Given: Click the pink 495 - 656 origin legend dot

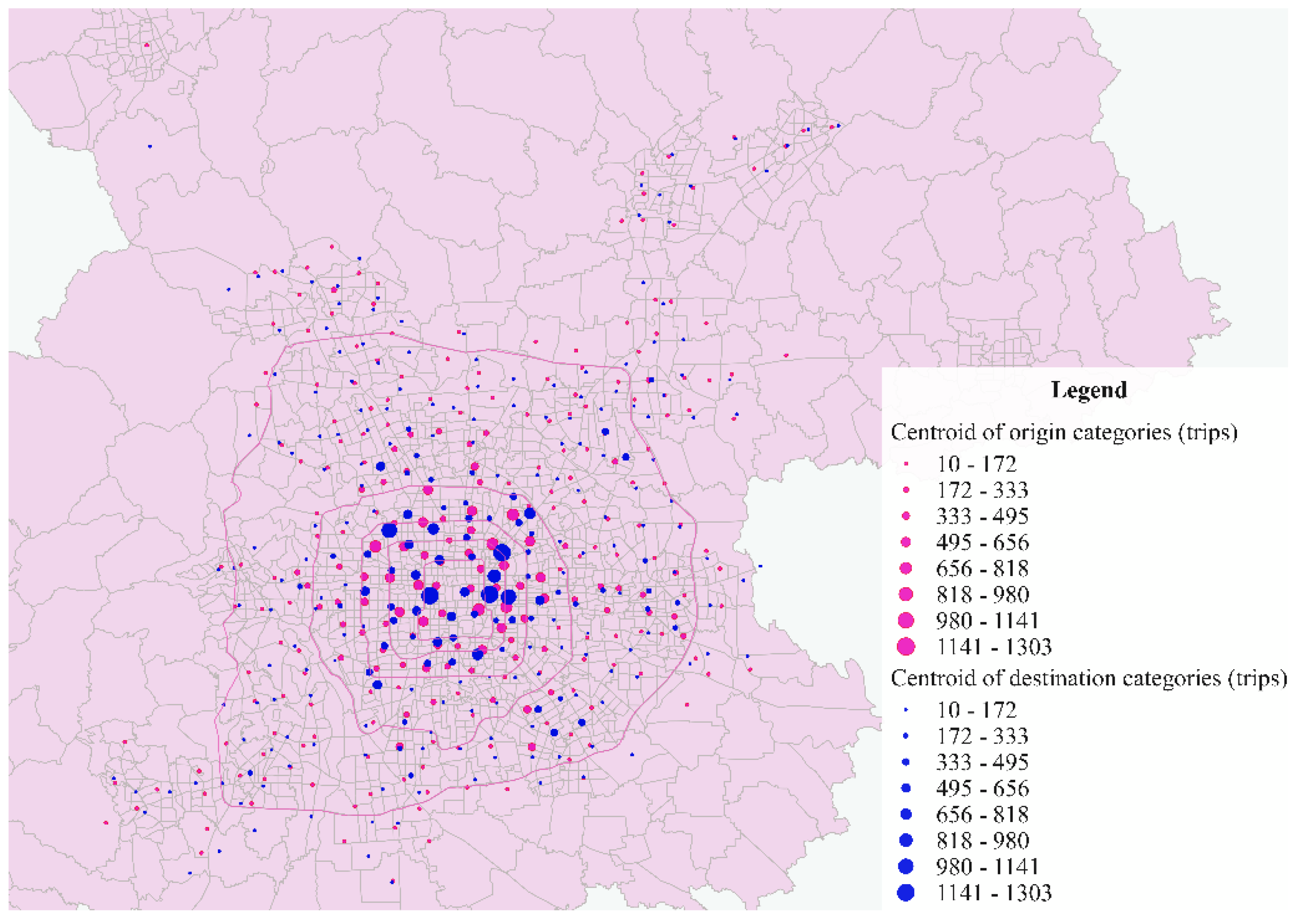Looking at the screenshot, I should (906, 542).
